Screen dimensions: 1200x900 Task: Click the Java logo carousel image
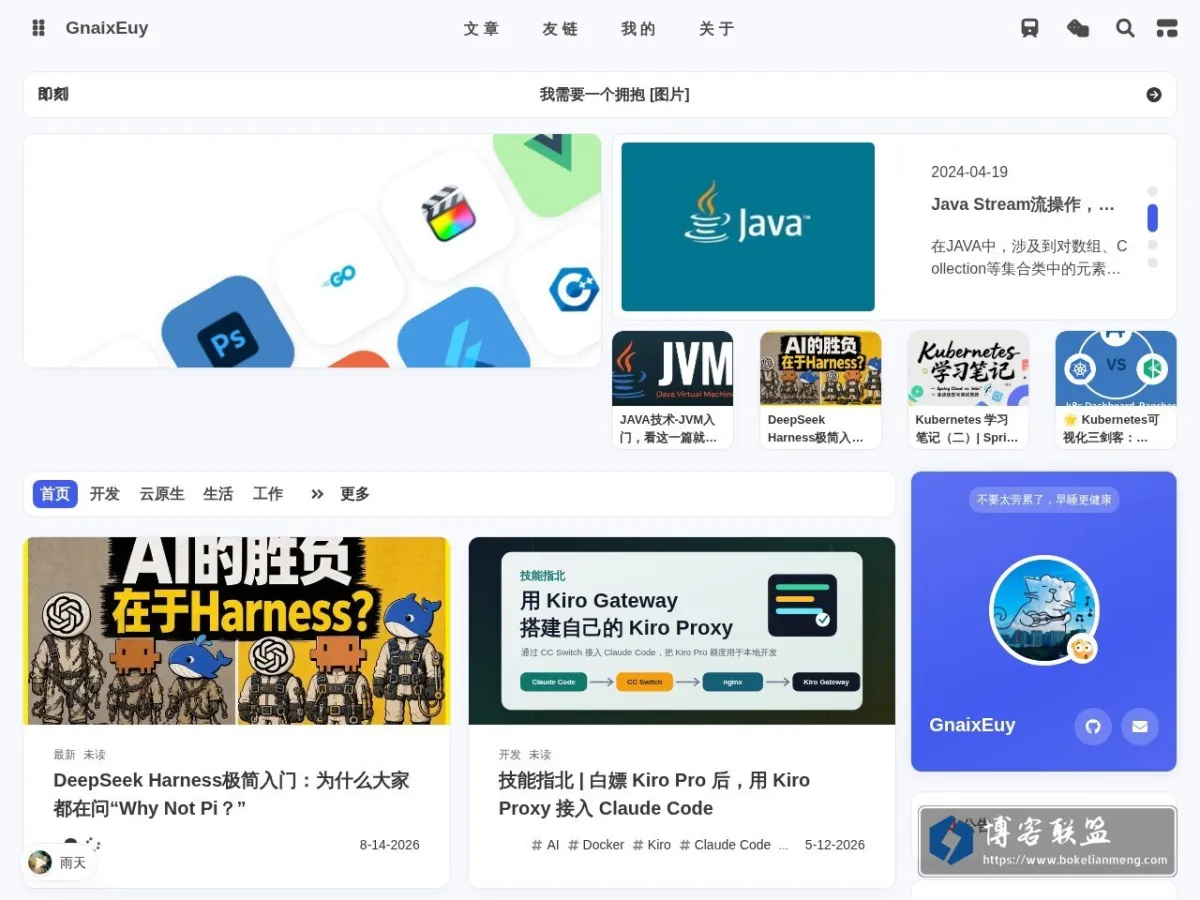click(748, 227)
